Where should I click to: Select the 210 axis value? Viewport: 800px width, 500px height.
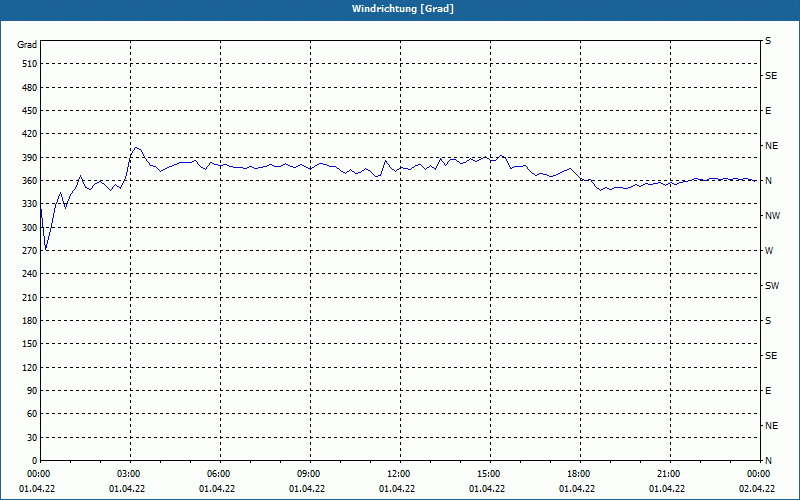(30, 297)
